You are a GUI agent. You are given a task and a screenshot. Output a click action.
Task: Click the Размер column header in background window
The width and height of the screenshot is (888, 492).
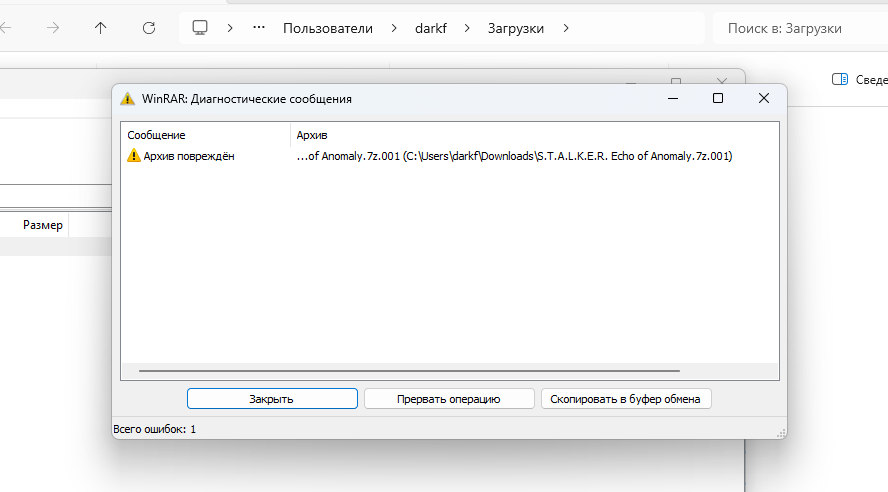pos(43,225)
